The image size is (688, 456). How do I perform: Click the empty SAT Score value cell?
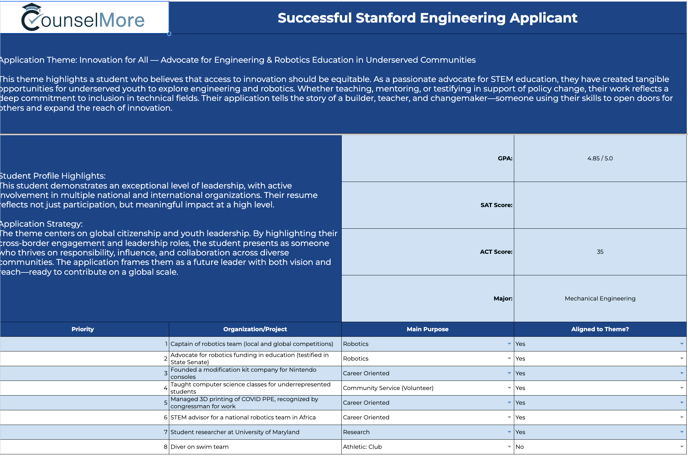[x=600, y=205]
